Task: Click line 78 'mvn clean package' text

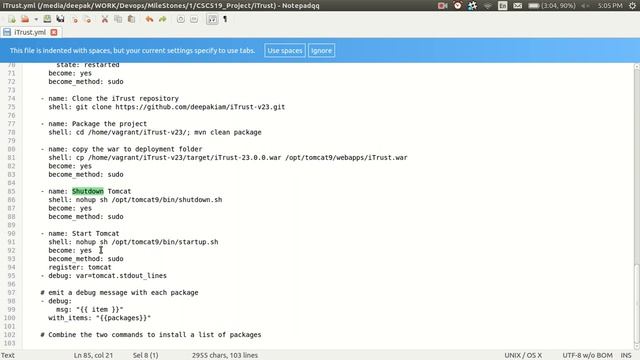Action: point(227,132)
